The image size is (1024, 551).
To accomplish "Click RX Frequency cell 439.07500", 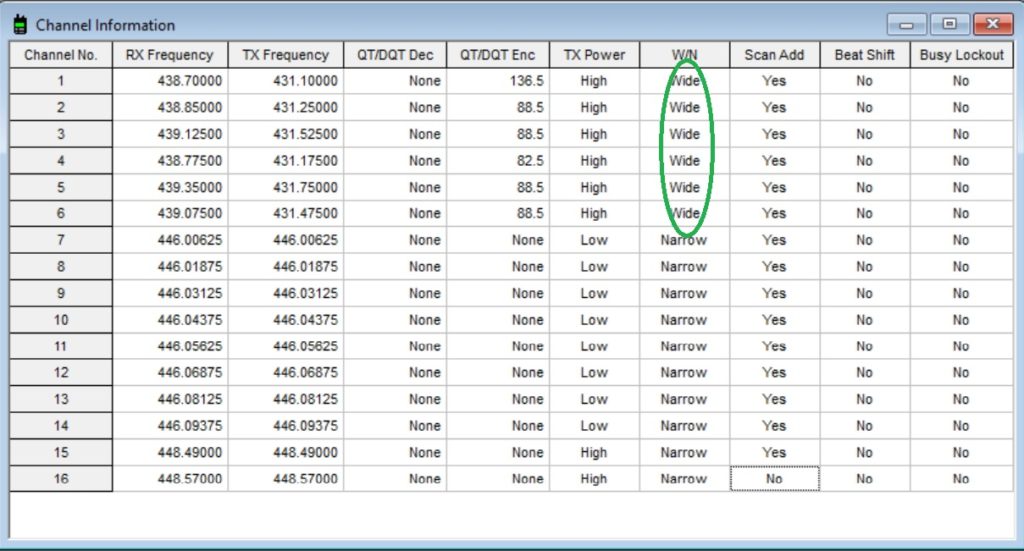I will point(170,213).
